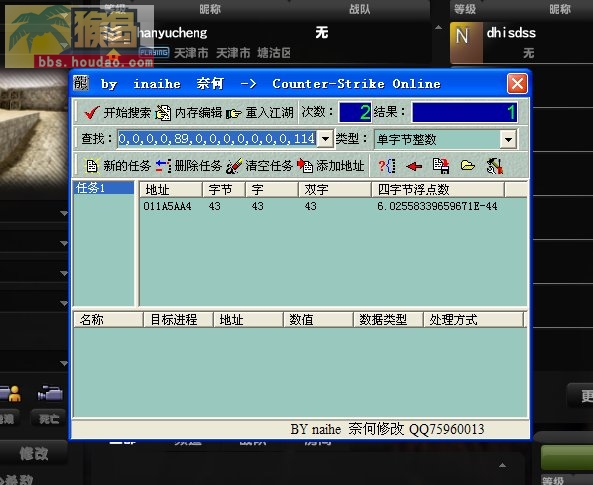Click the 添加地址 add address button
This screenshot has height=485, width=593.
coord(331,166)
